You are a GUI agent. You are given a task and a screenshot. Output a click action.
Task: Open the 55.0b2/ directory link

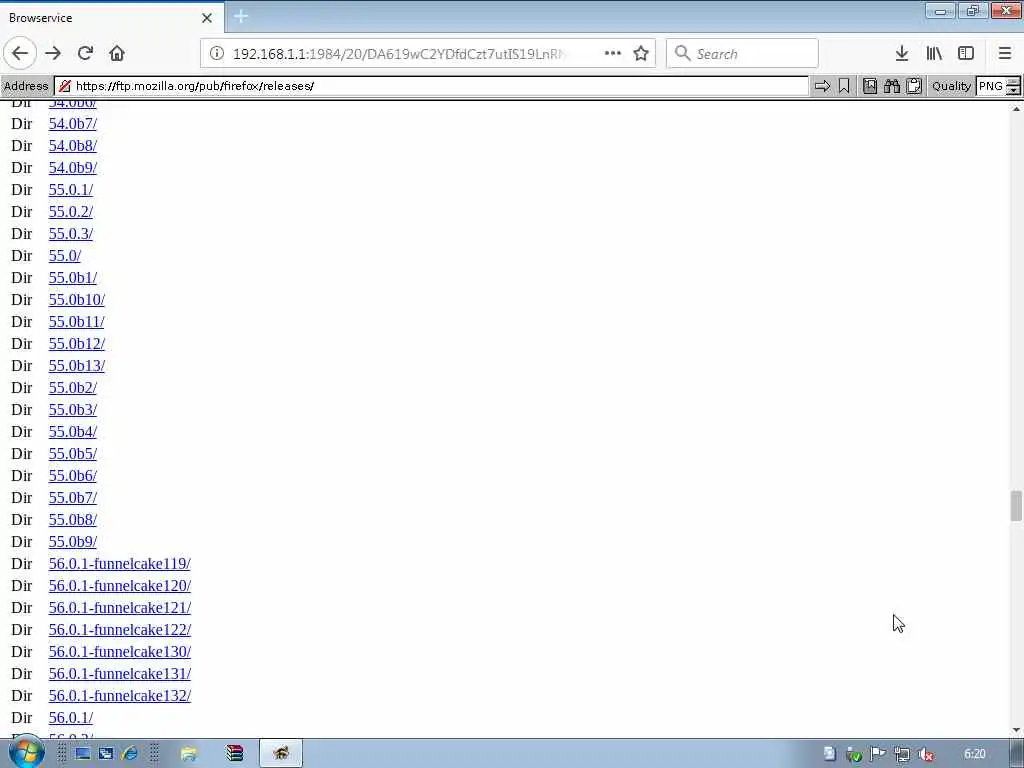tap(72, 387)
